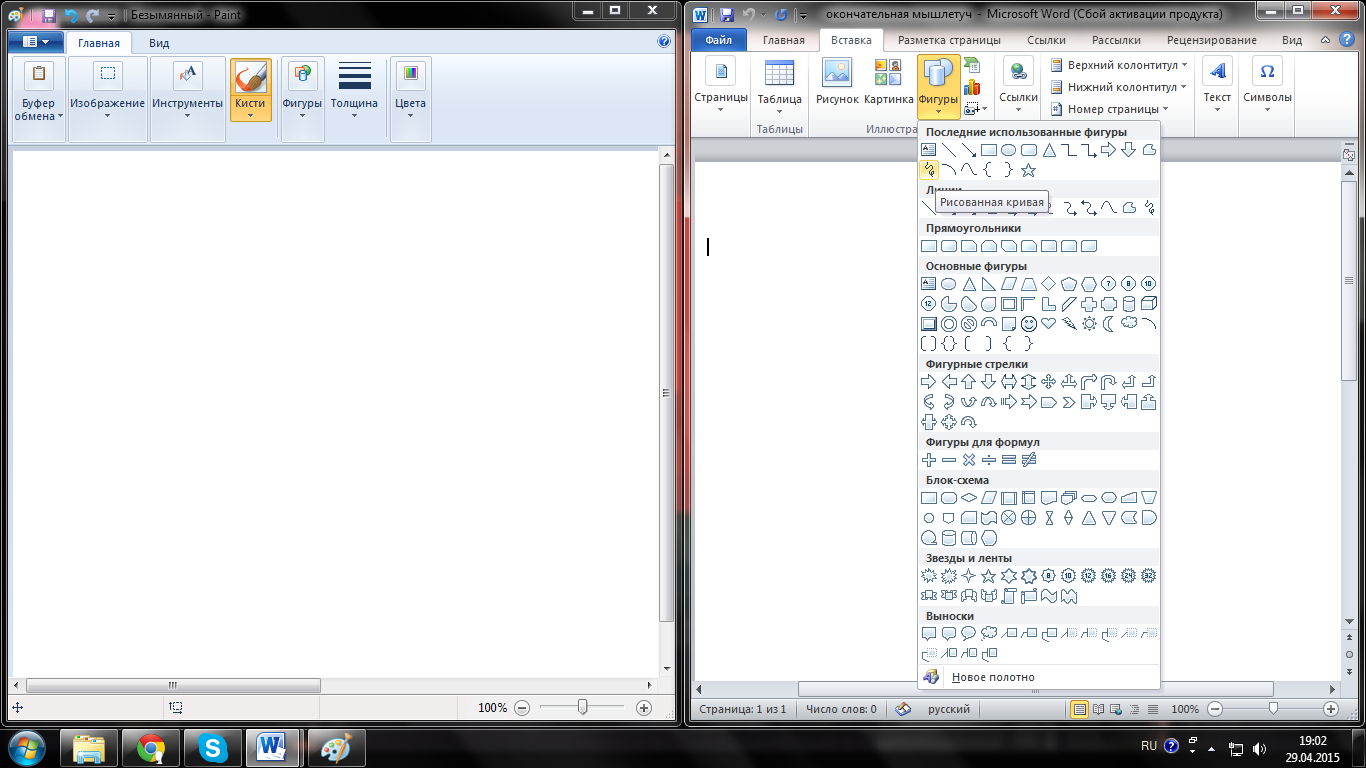
Task: Open Paint Фигуры shapes dropdown
Action: pos(302,98)
